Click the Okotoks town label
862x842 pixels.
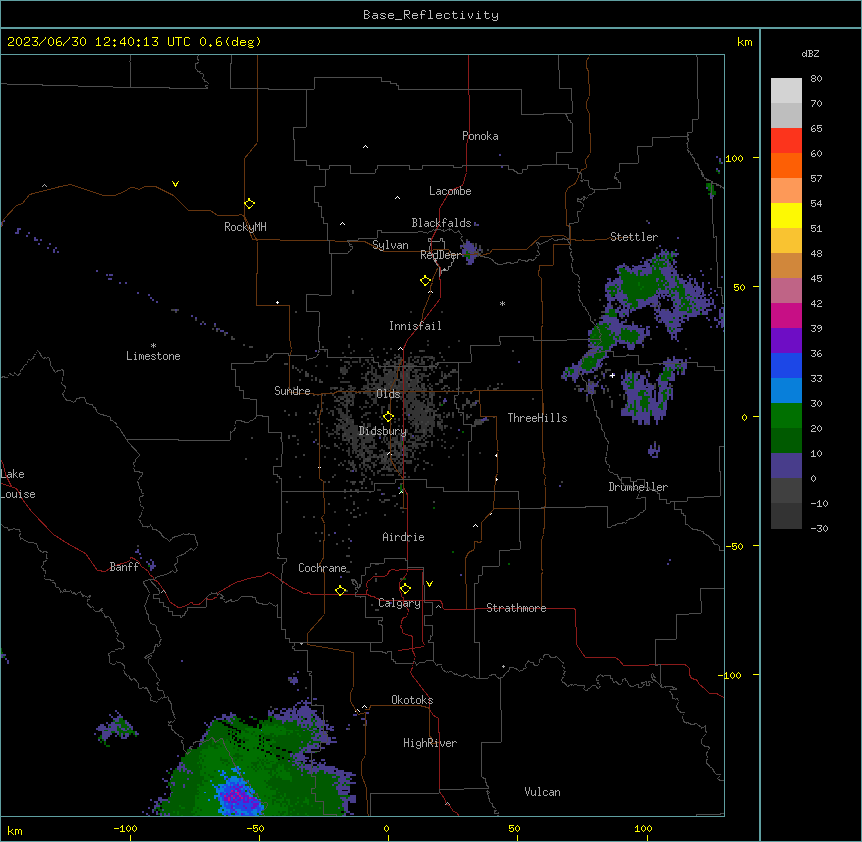click(412, 700)
